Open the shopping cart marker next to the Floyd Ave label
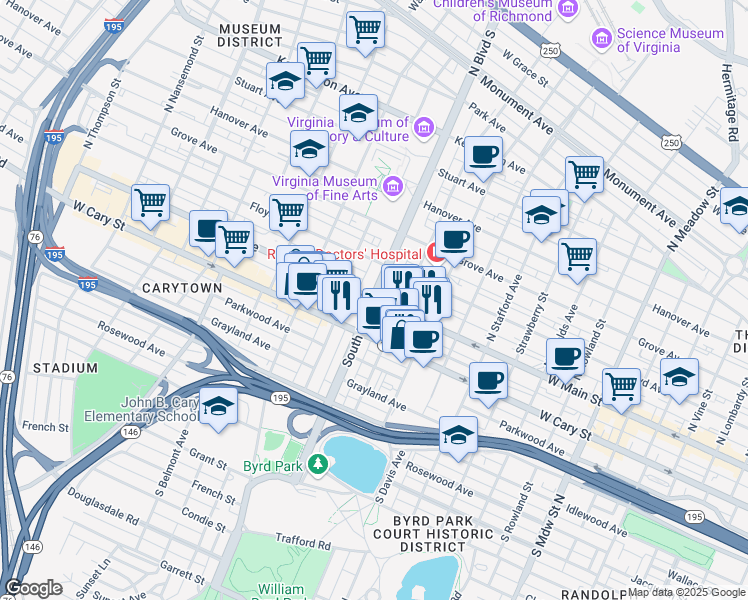 pyautogui.click(x=288, y=214)
